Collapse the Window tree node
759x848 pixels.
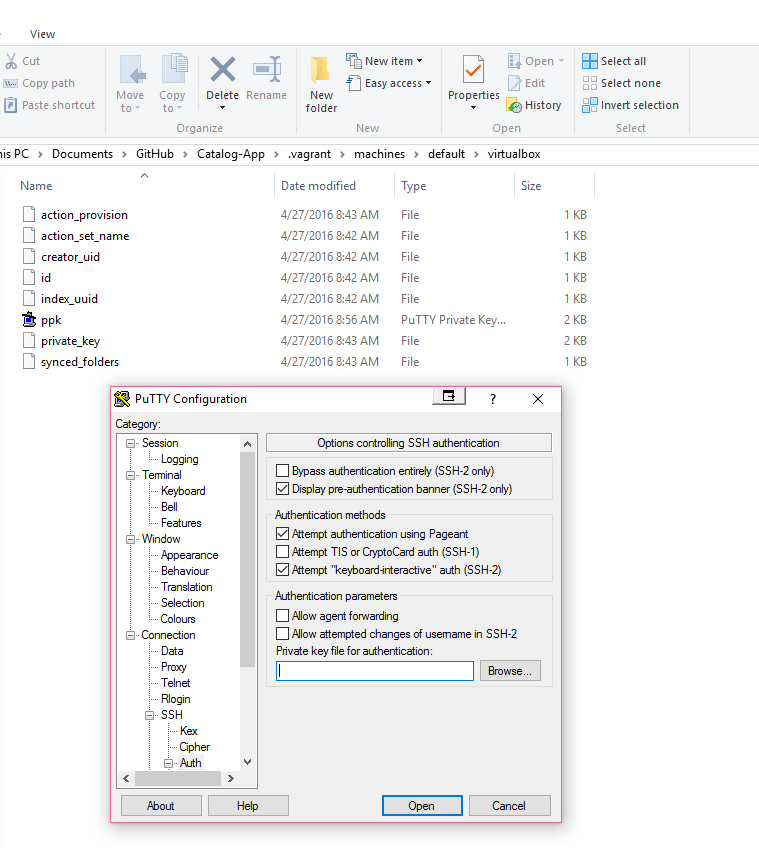point(130,540)
